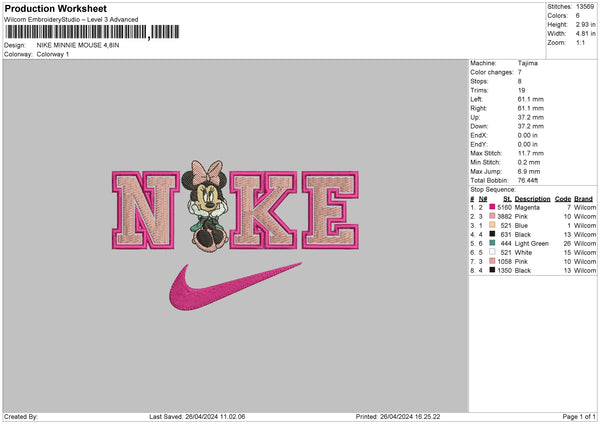Click the Color changes value '7'
This screenshot has width=600, height=424.
pos(520,72)
